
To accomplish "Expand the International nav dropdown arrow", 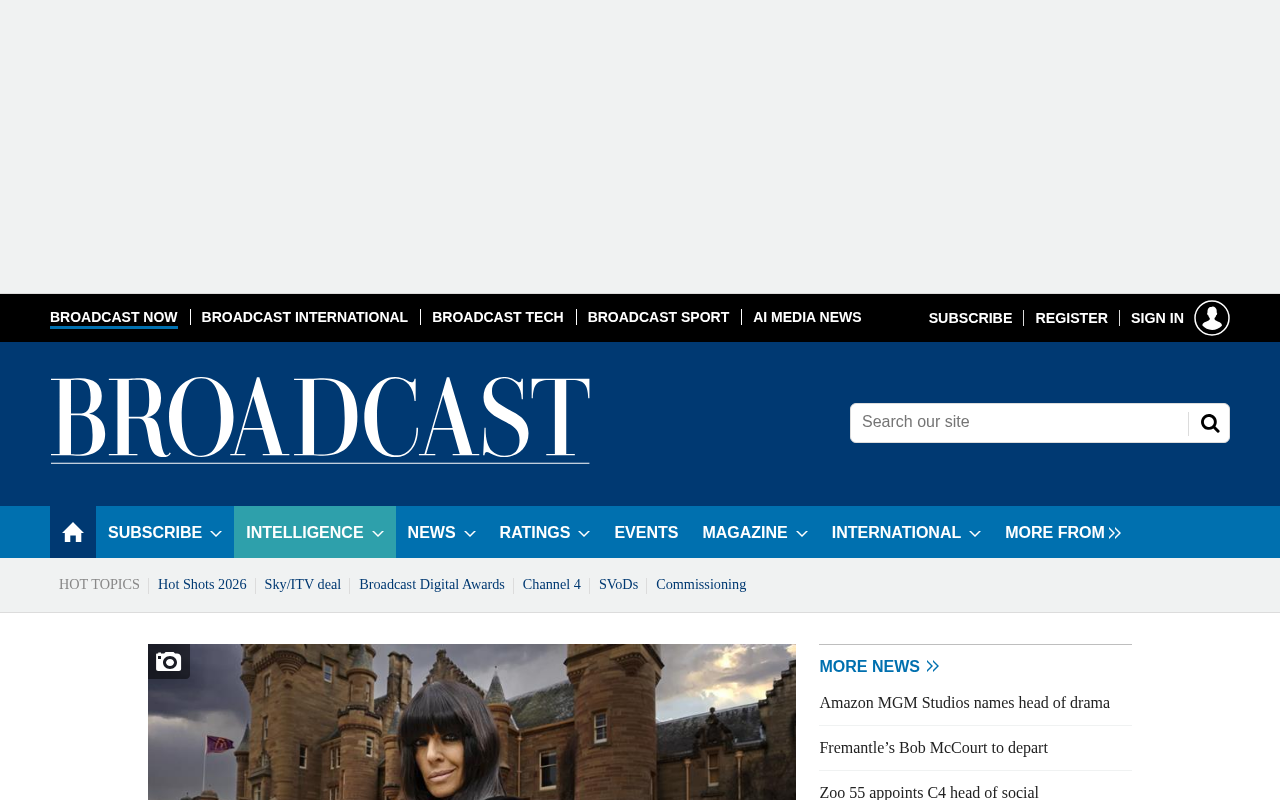I will tap(975, 534).
